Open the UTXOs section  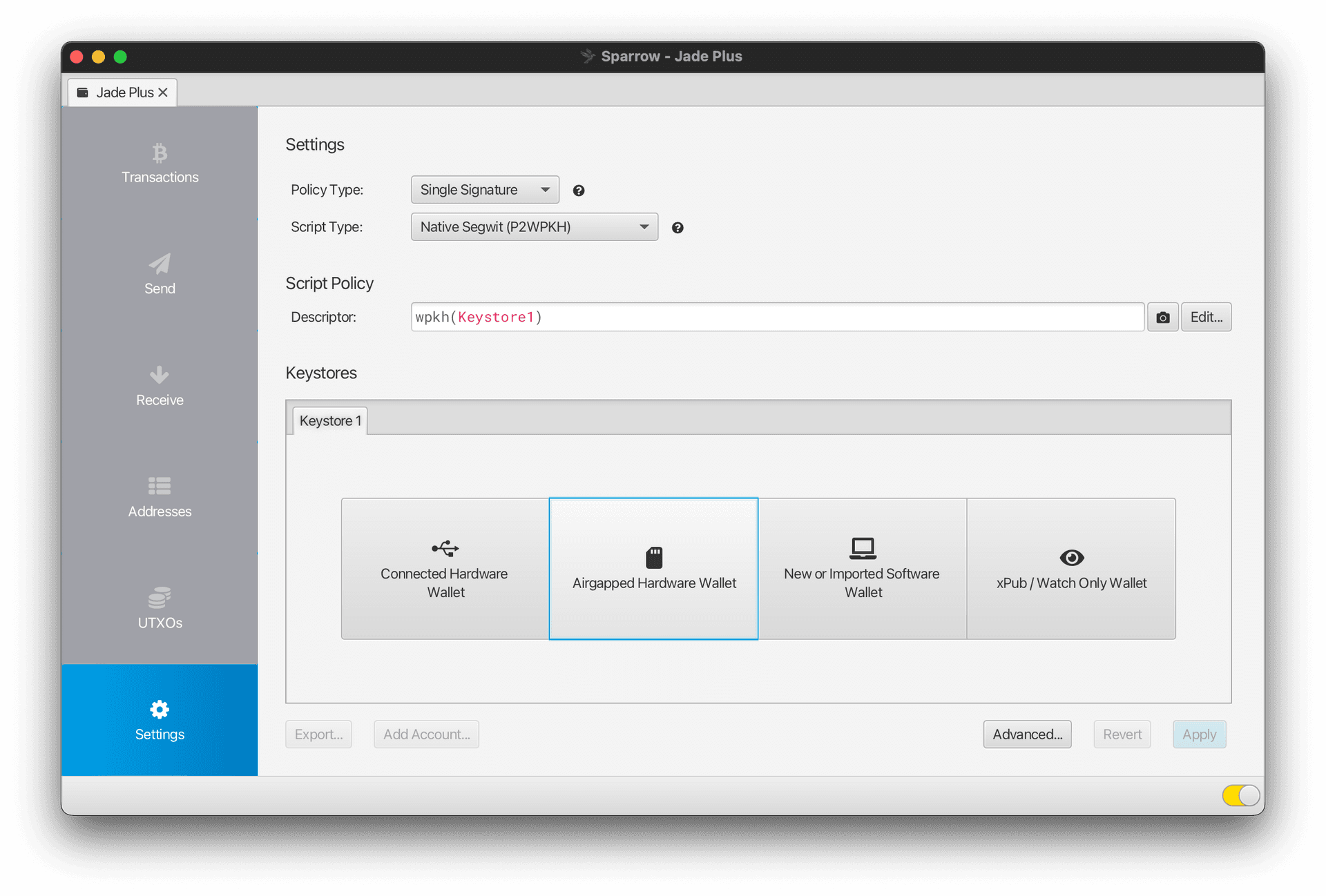[x=160, y=609]
